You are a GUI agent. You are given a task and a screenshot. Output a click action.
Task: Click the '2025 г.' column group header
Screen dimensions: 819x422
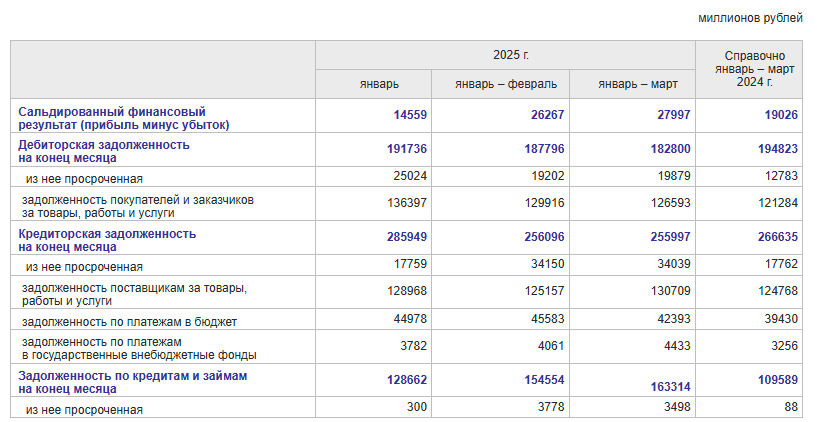tap(505, 55)
